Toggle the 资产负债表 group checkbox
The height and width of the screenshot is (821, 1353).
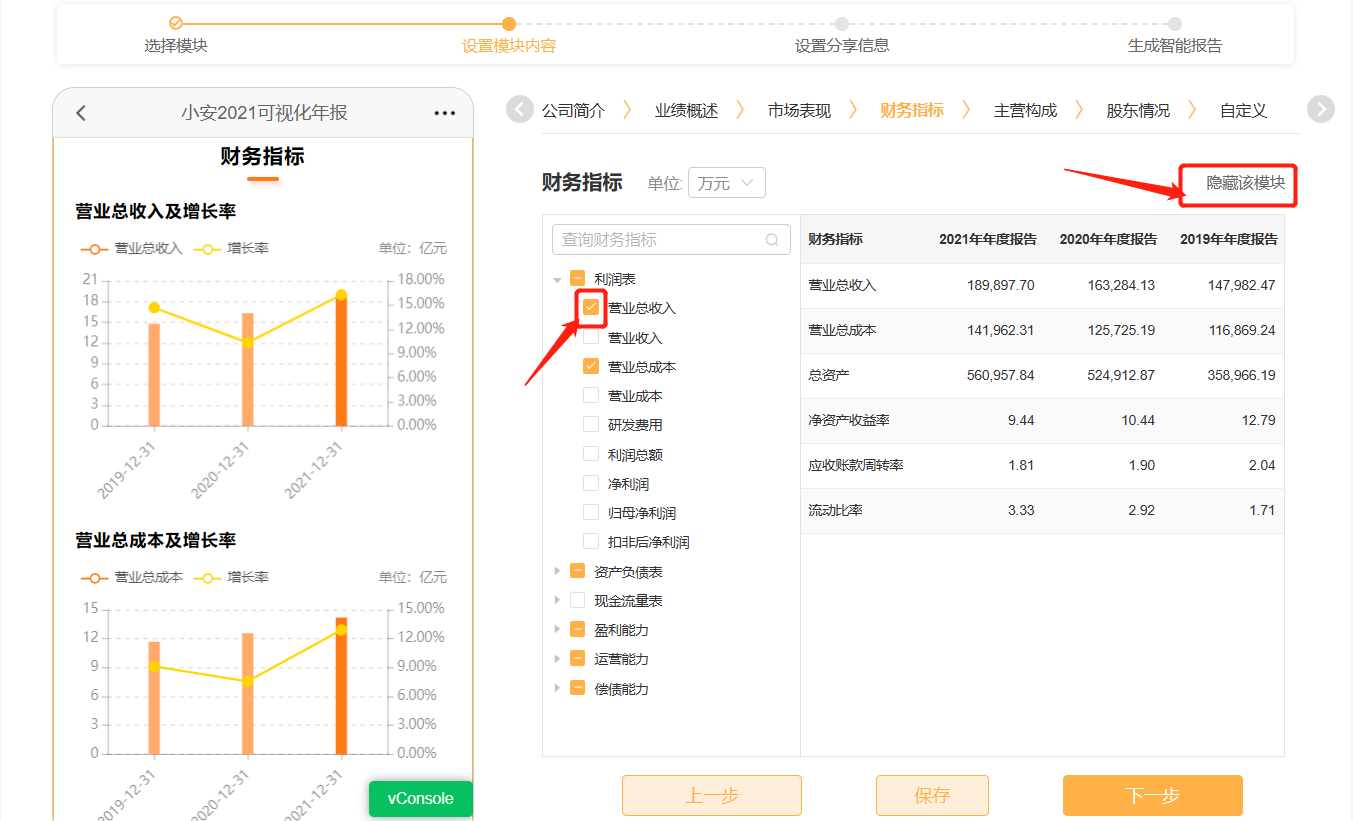tap(577, 571)
